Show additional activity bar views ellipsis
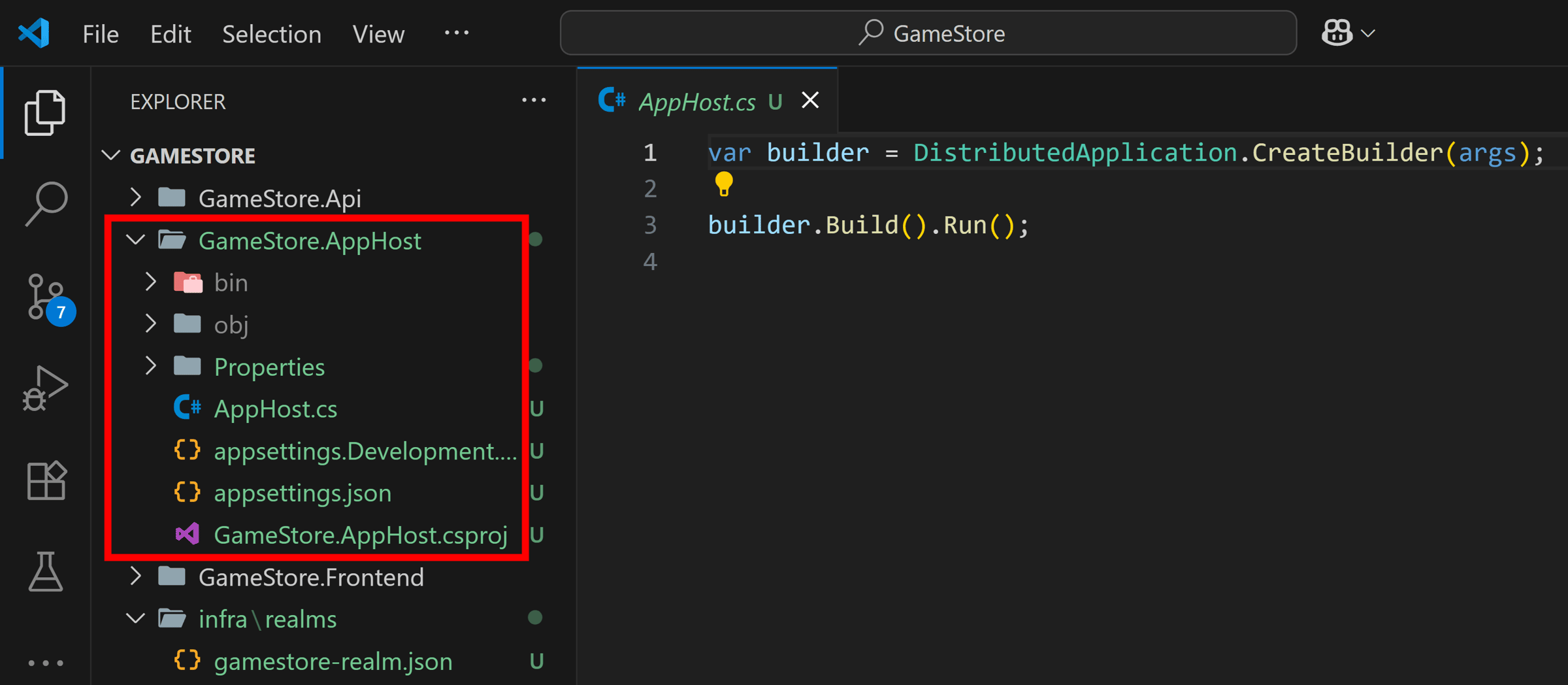Viewport: 1568px width, 685px height. [x=46, y=663]
